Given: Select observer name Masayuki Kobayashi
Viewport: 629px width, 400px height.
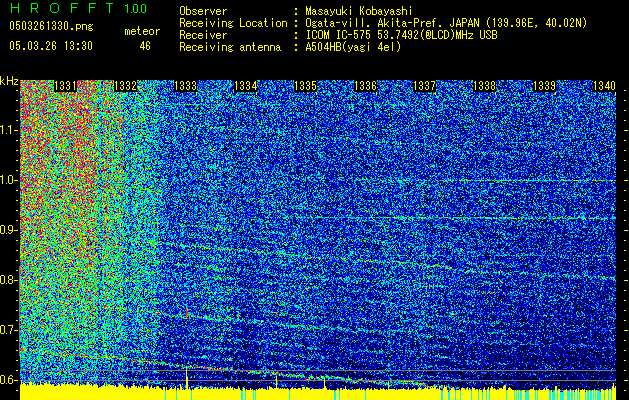Looking at the screenshot, I should pos(358,11).
